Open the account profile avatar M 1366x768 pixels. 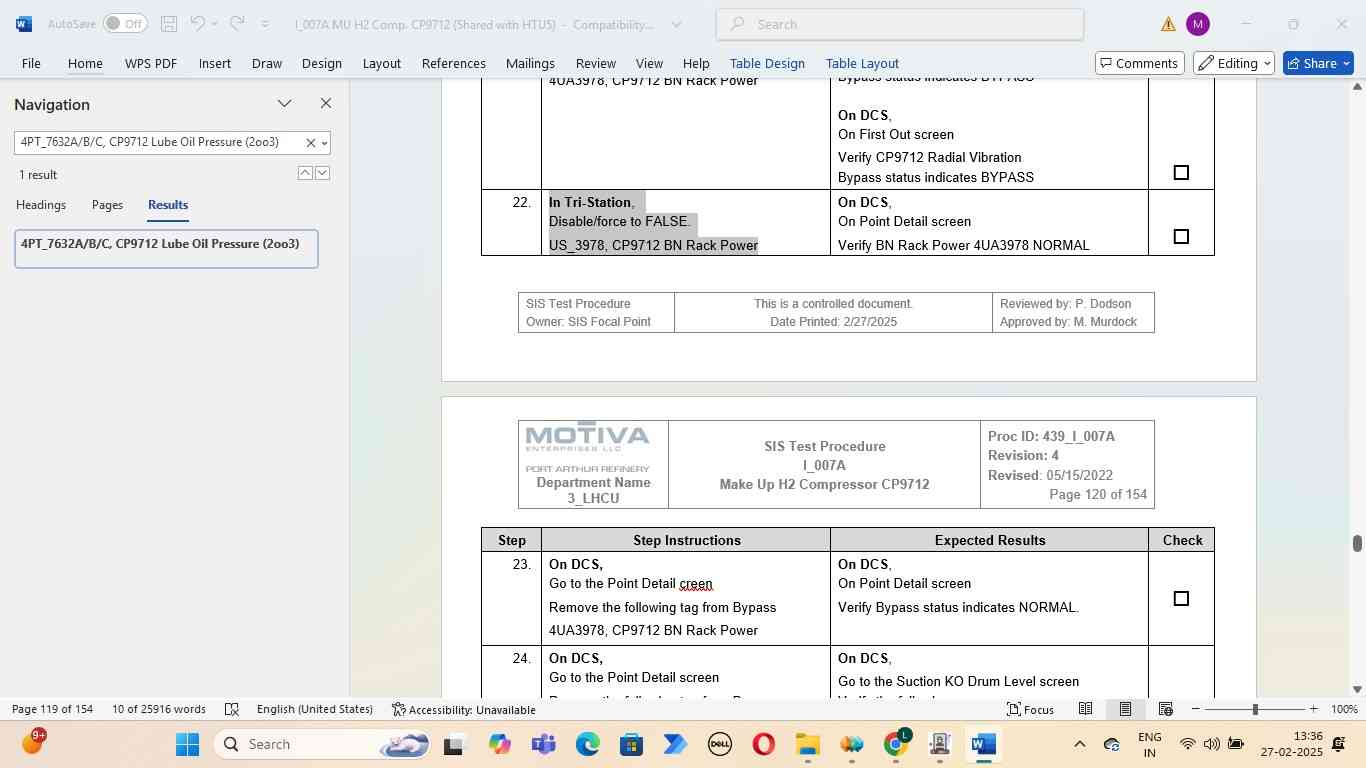[1197, 24]
